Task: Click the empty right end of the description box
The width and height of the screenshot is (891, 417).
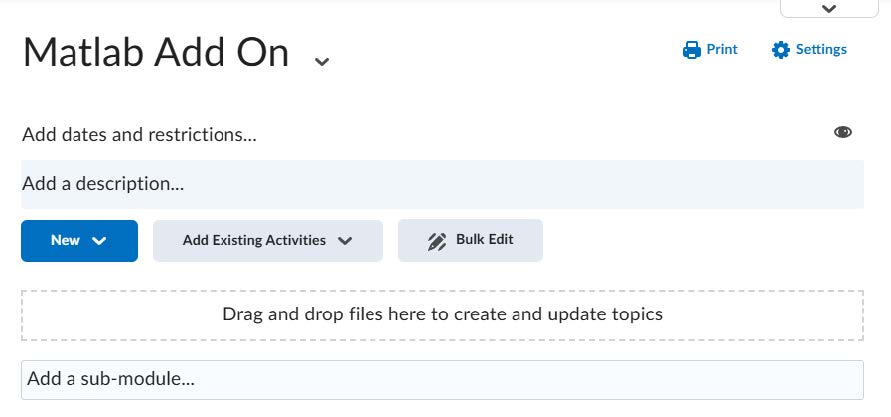Action: point(780,184)
